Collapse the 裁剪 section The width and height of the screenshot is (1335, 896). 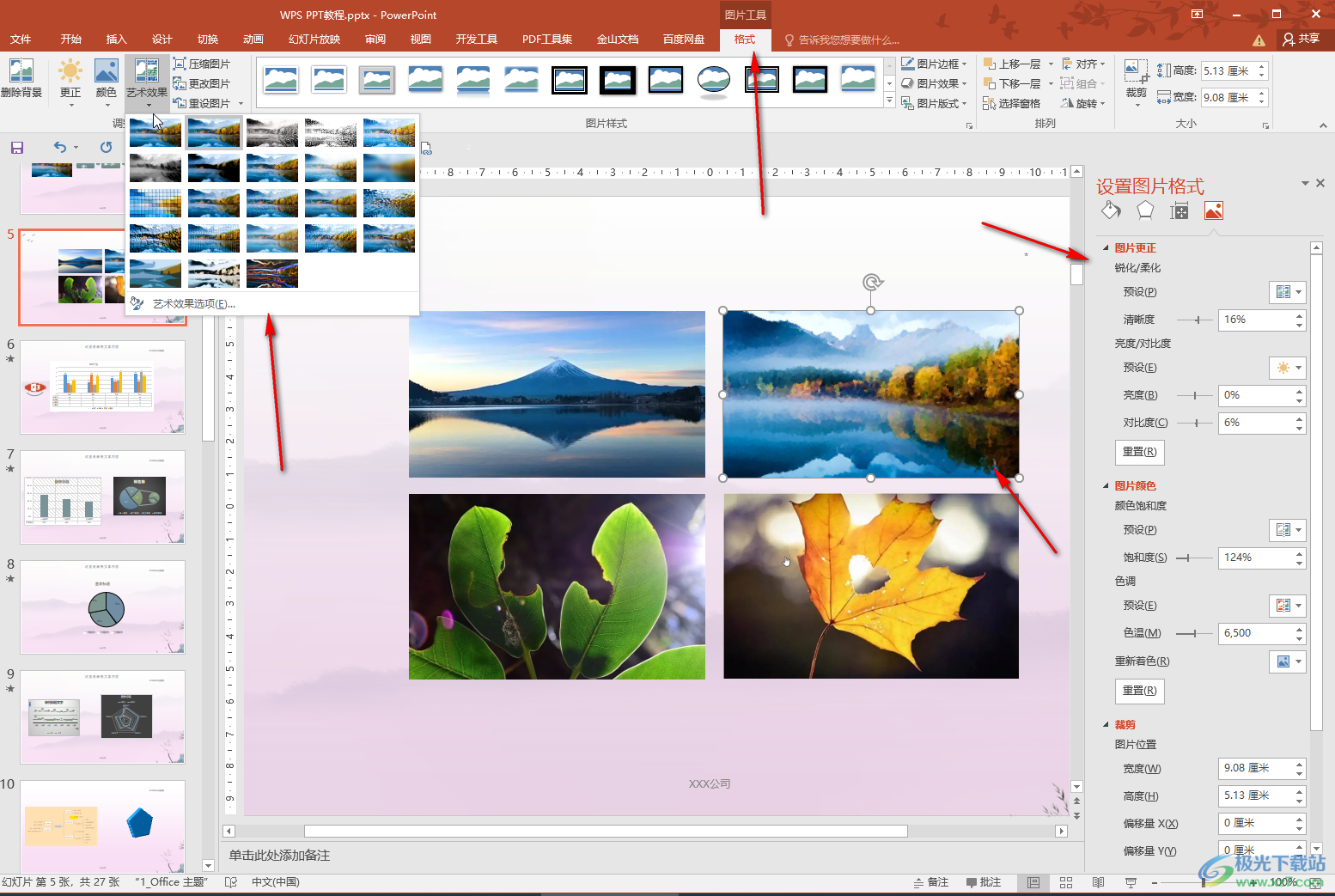(1106, 724)
